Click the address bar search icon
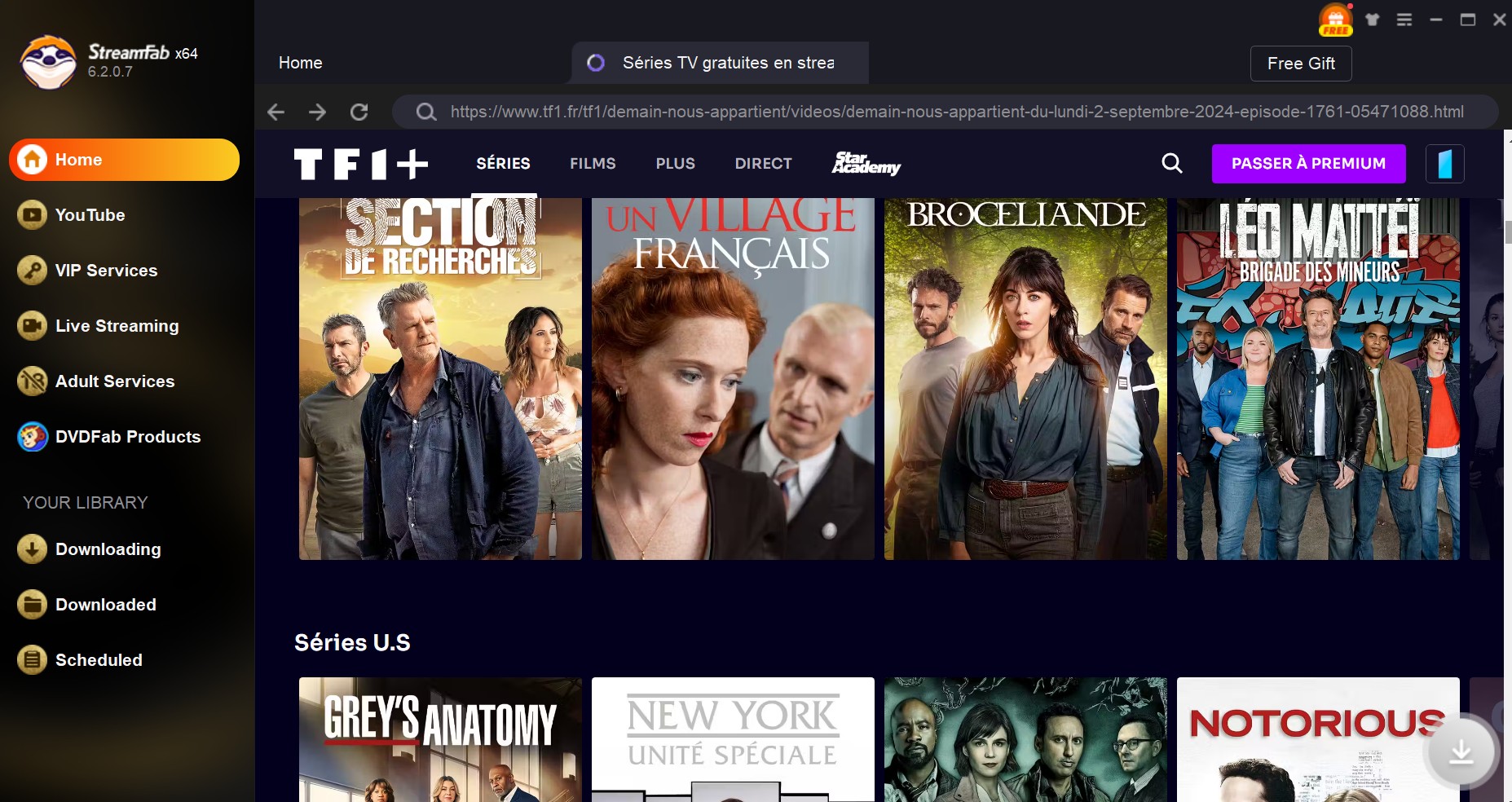Screen dimensions: 1512x802 [x=425, y=112]
